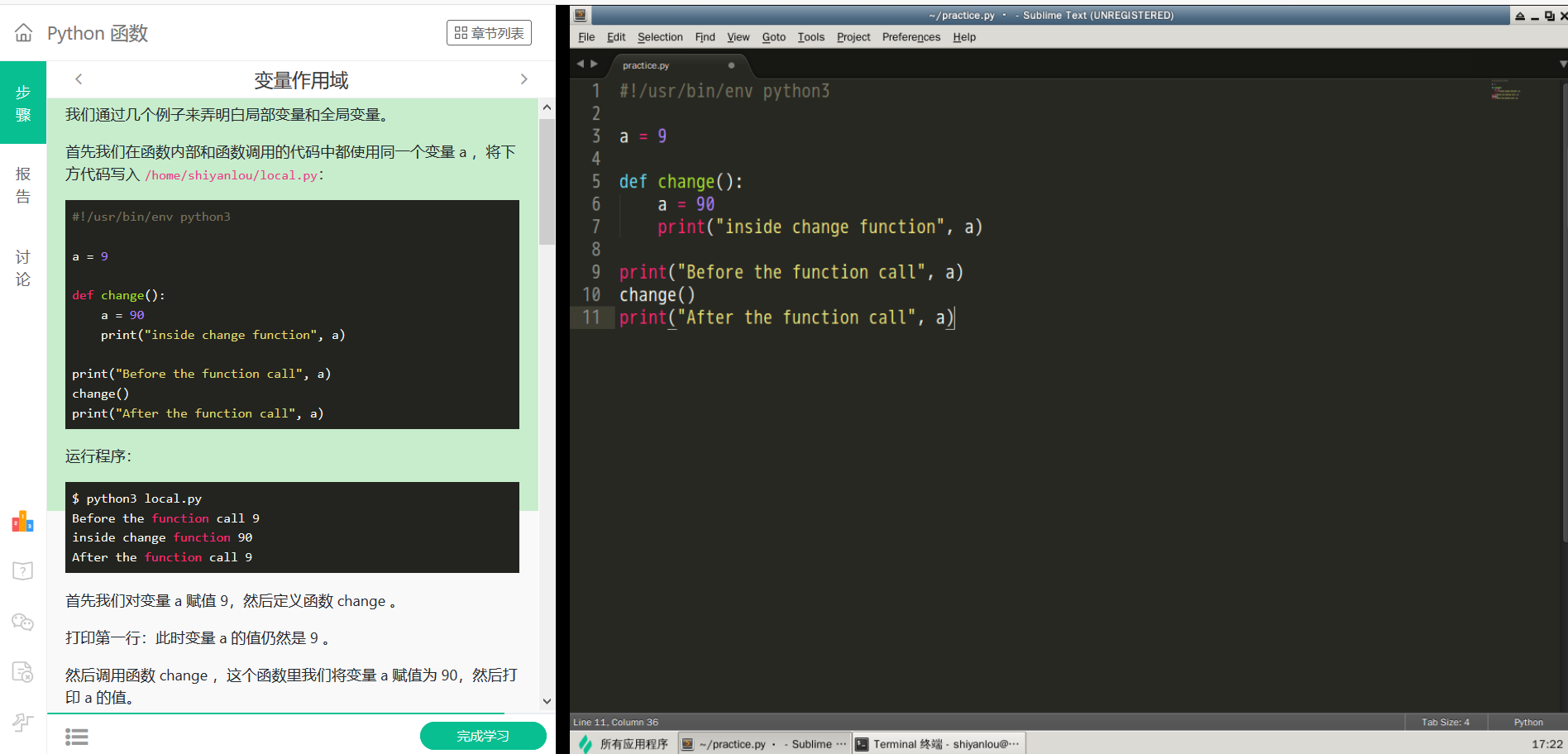The width and height of the screenshot is (1568, 754).
Task: Click the shebang line #!/usr/bin/env python3 in editor
Action: (724, 91)
